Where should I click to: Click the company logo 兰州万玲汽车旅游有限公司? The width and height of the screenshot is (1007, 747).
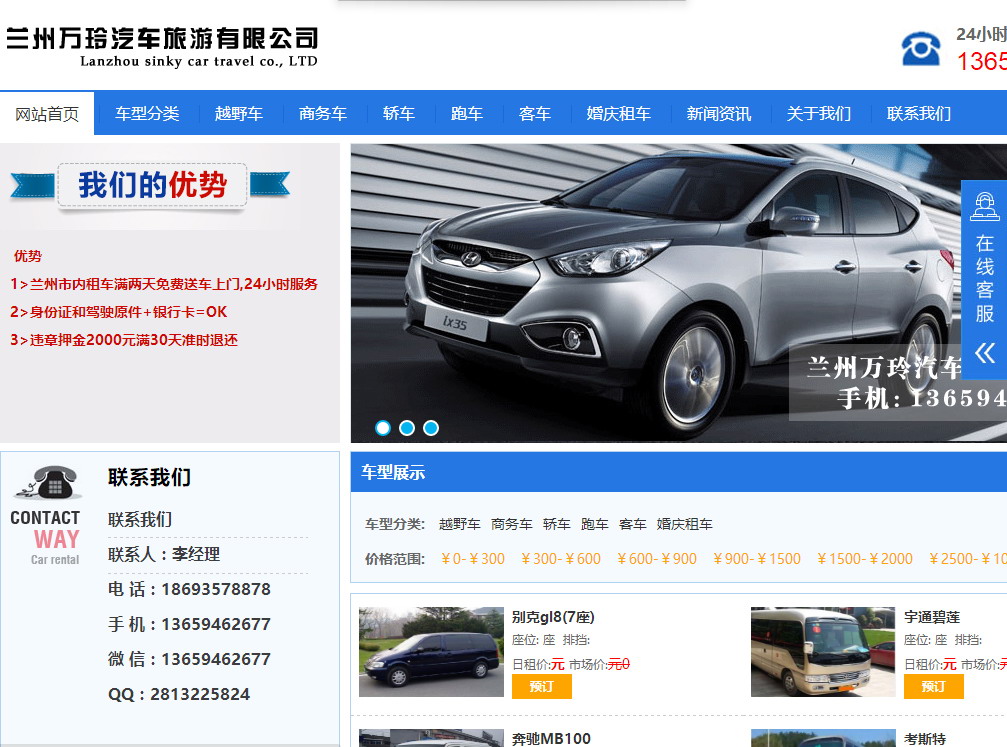[162, 46]
